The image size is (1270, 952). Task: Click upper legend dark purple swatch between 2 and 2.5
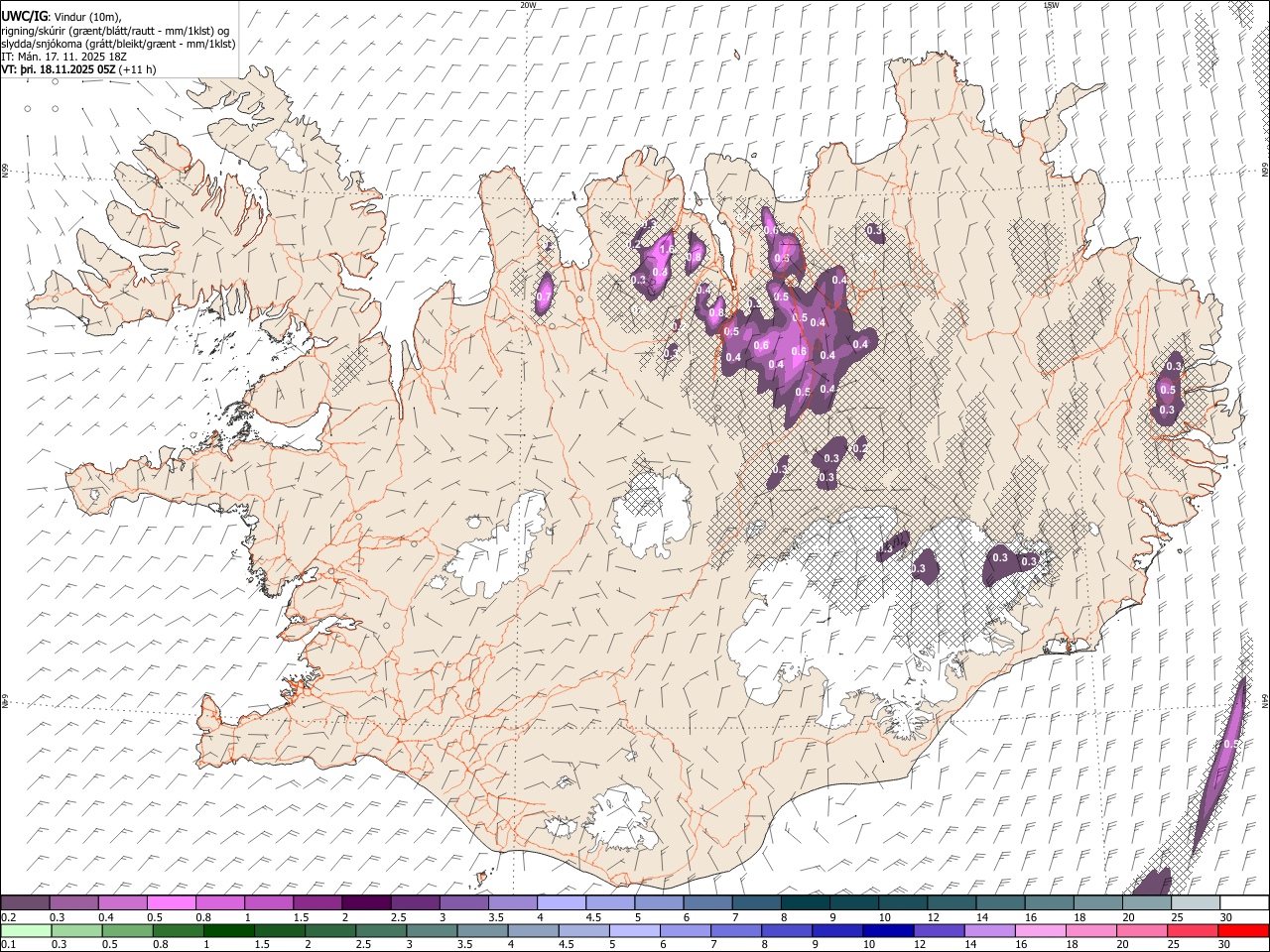click(366, 902)
